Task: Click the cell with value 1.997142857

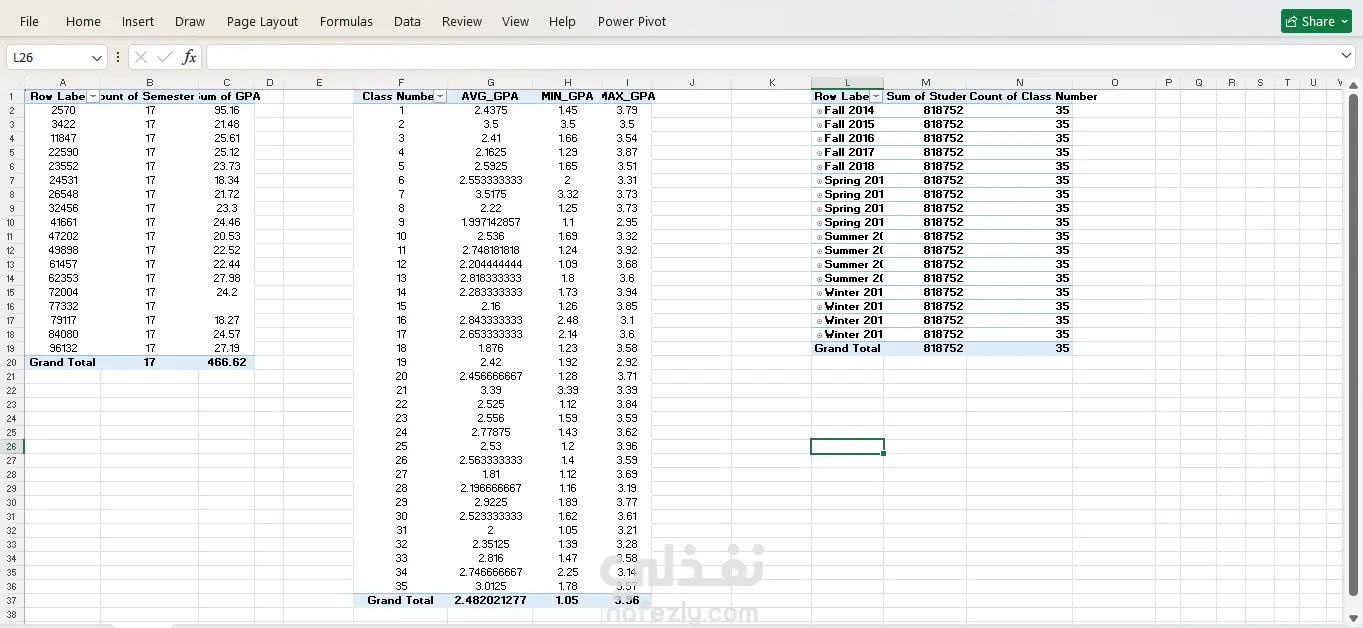Action: click(x=490, y=223)
